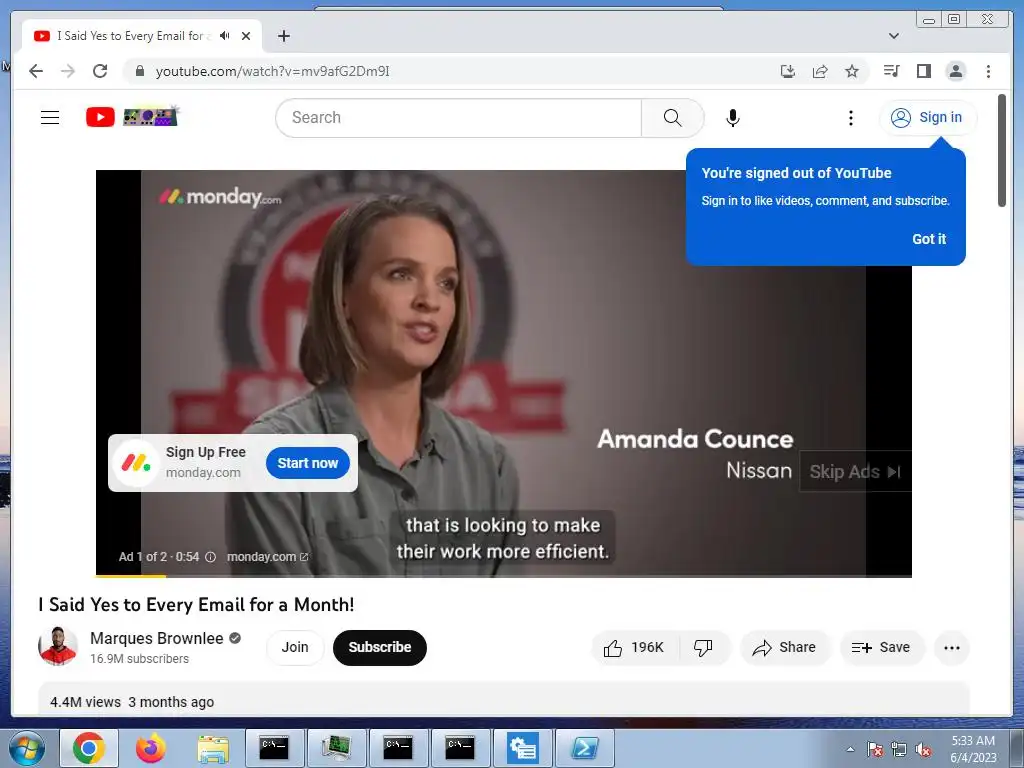Open the Windows Start menu
Screen dimensions: 1024x768
tap(27, 748)
